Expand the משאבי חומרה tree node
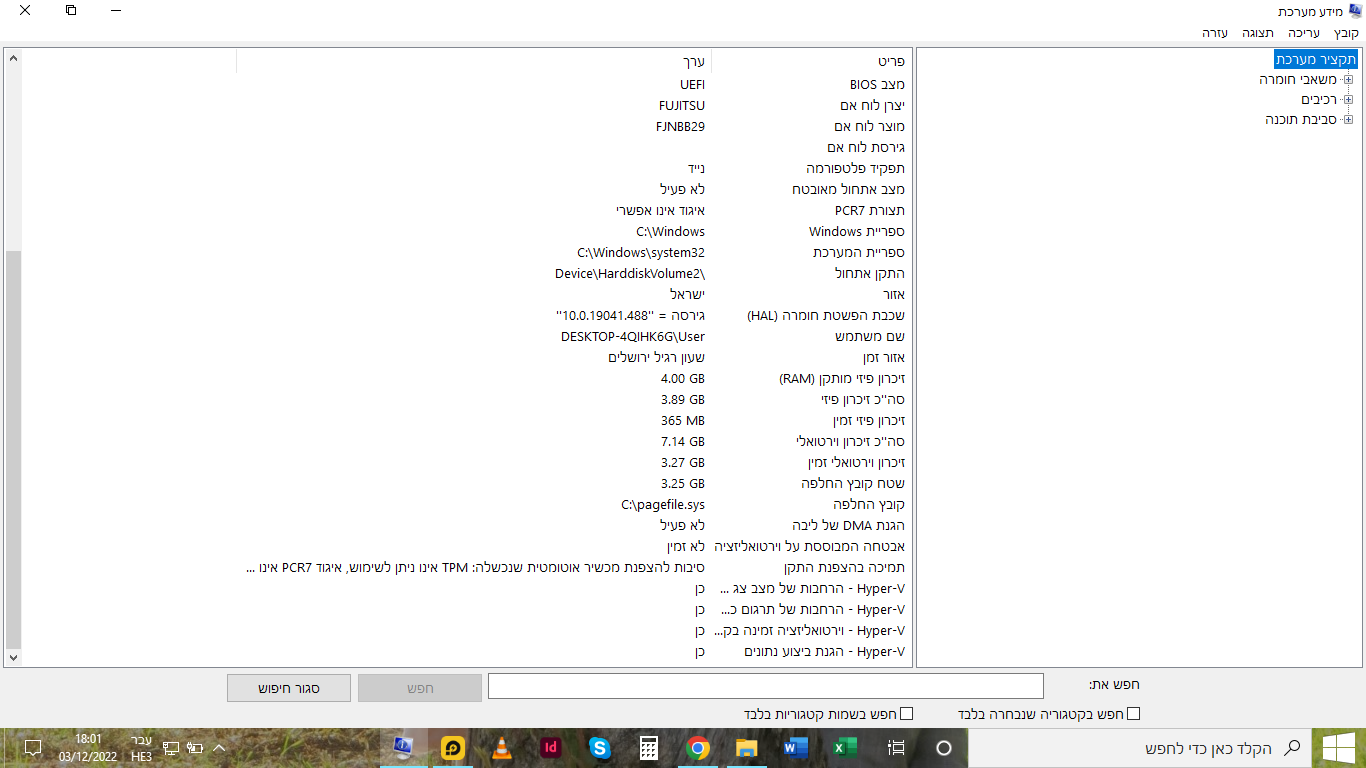Viewport: 1366px width, 768px height. pos(1348,79)
